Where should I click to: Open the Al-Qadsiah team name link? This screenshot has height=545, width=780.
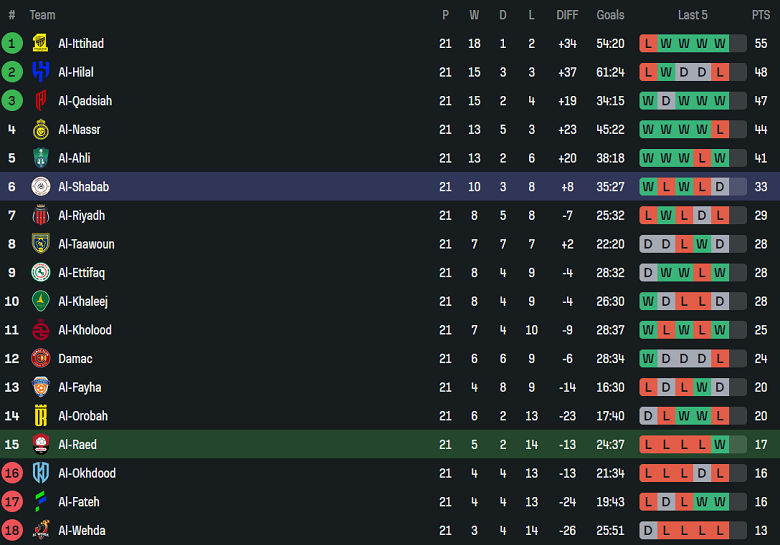click(85, 101)
